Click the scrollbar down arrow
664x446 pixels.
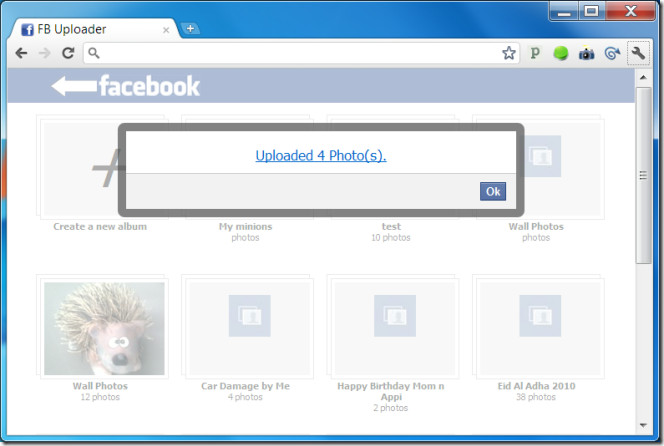pos(643,425)
